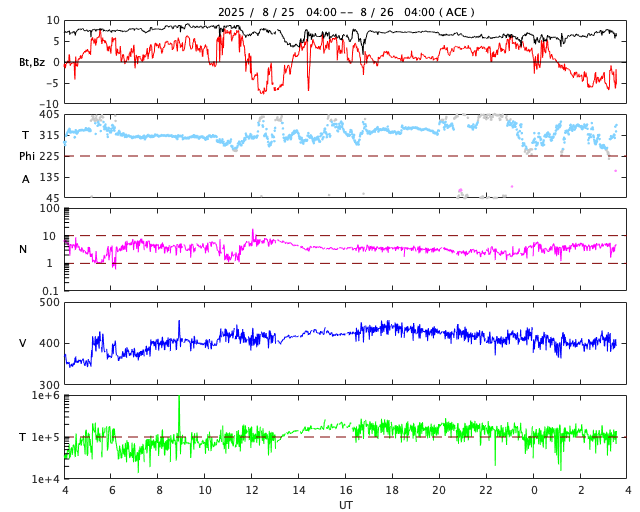The height and width of the screenshot is (512, 640).
Task: Click the 'UT' x-axis label
Action: [346, 505]
